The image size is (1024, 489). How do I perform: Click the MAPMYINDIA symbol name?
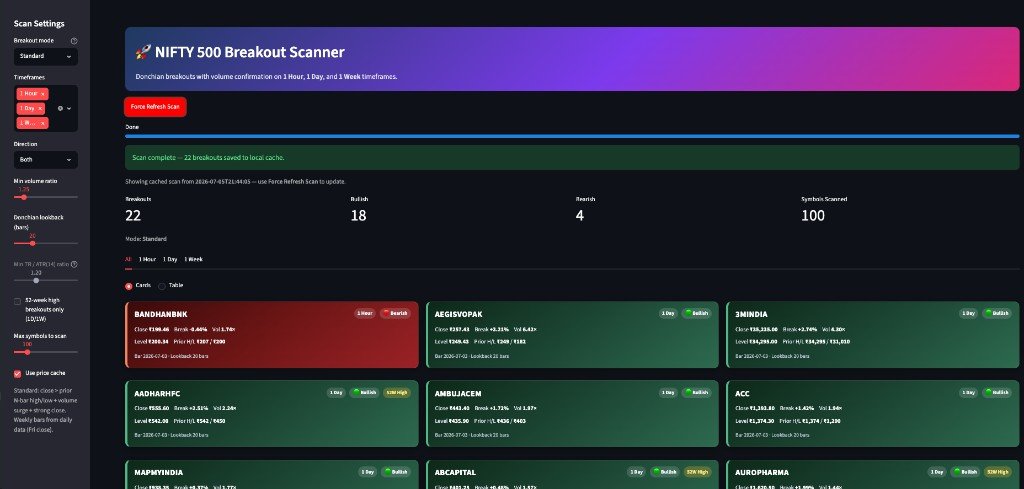[159, 473]
